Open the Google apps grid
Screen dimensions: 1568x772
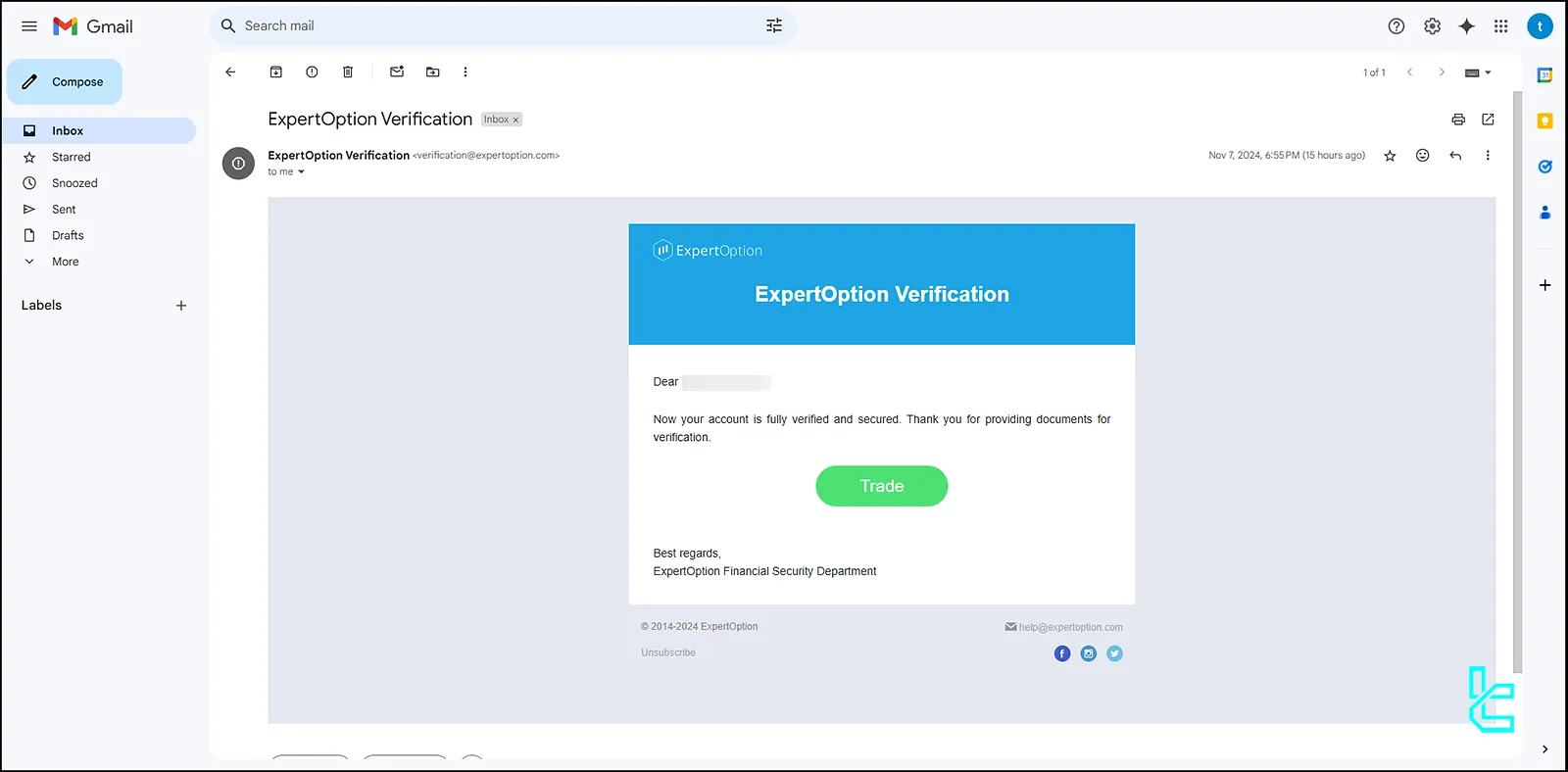(x=1500, y=26)
